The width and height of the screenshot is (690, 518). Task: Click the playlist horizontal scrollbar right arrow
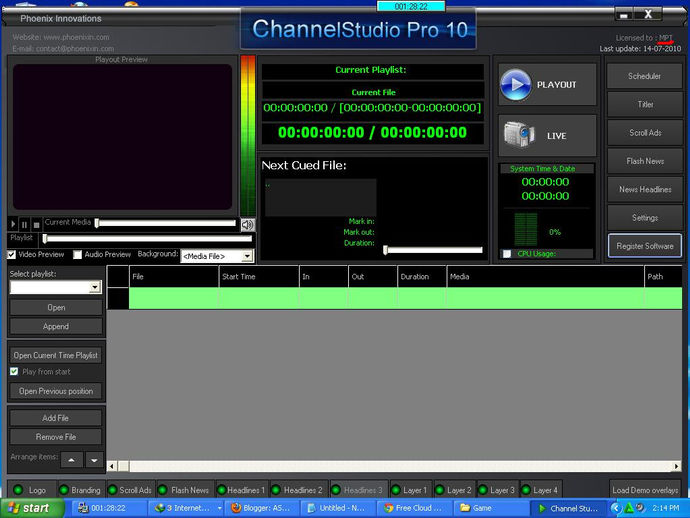tap(676, 466)
